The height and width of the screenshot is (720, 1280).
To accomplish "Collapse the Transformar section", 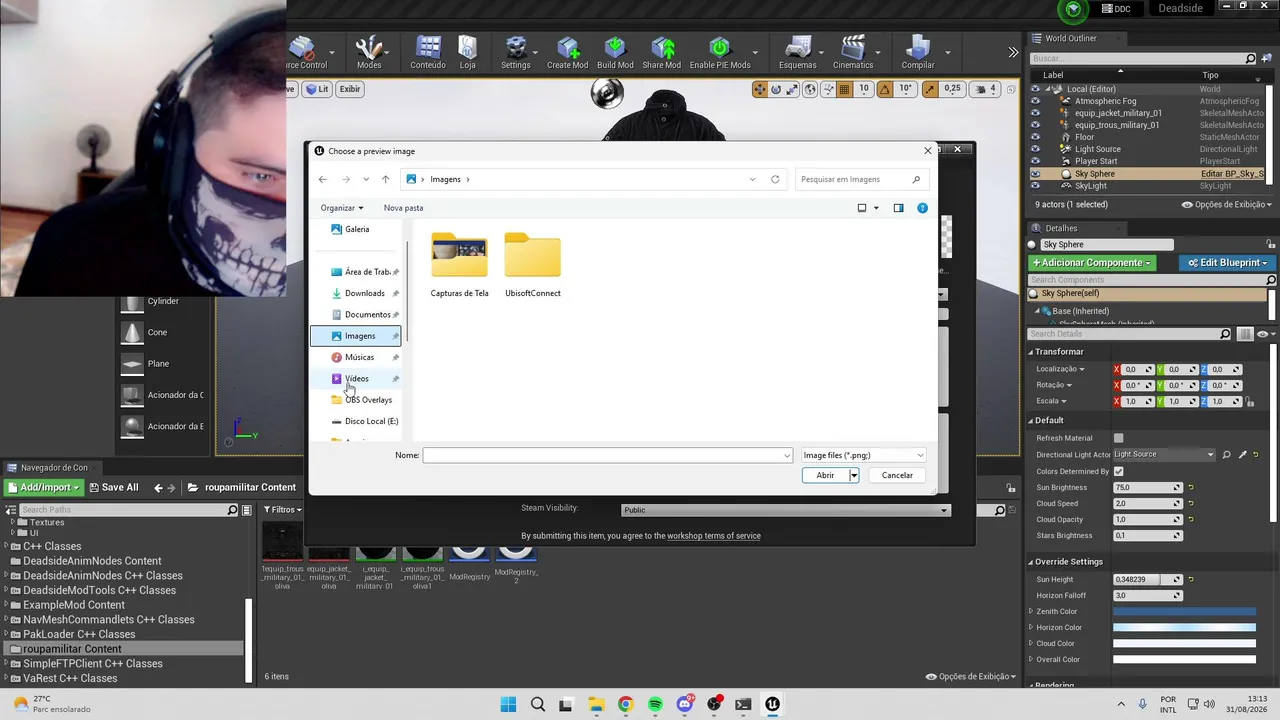I will [1031, 352].
